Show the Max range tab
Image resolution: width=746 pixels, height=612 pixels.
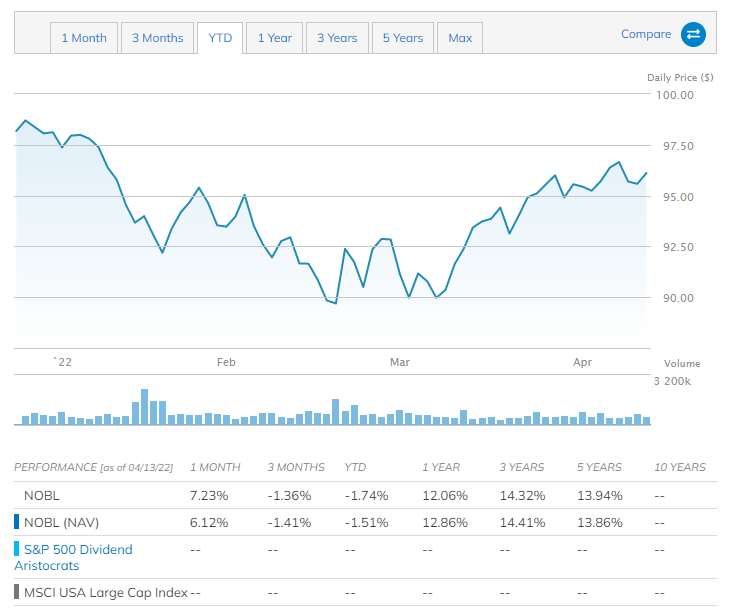click(x=460, y=38)
